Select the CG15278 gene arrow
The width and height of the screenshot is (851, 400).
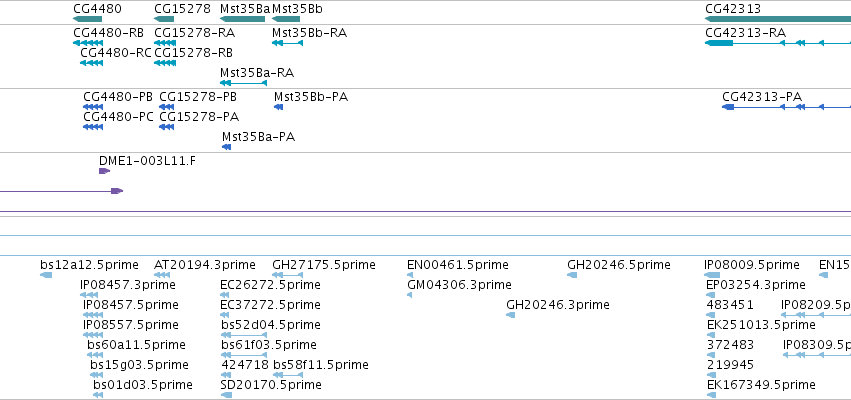pos(164,19)
